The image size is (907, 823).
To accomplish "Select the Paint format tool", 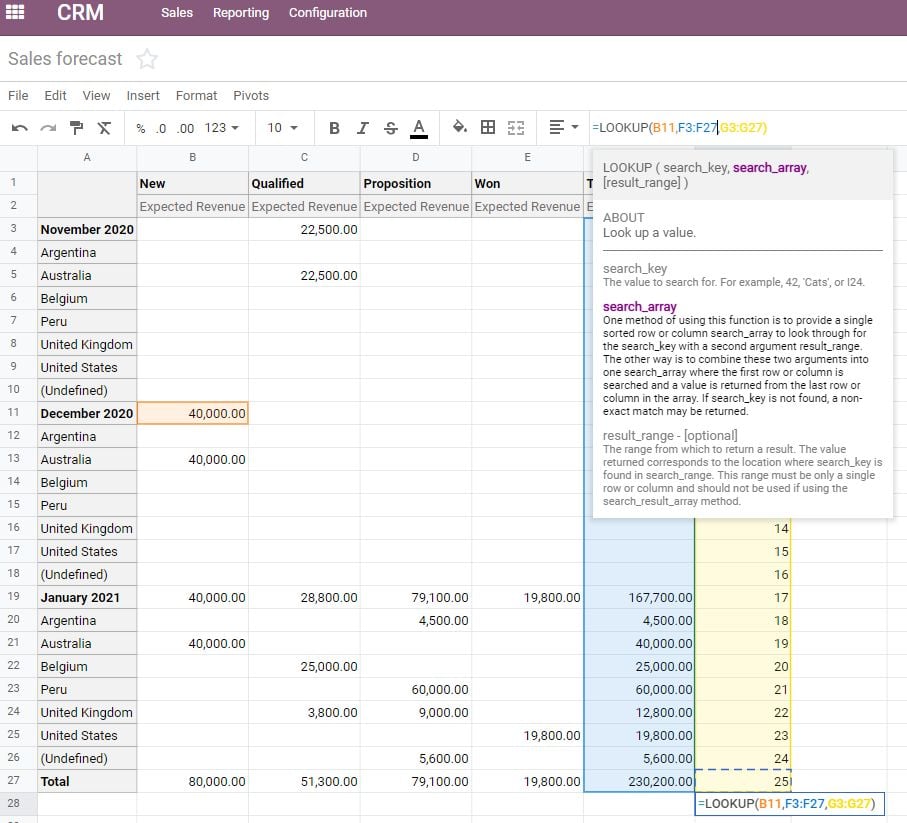I will pos(74,128).
